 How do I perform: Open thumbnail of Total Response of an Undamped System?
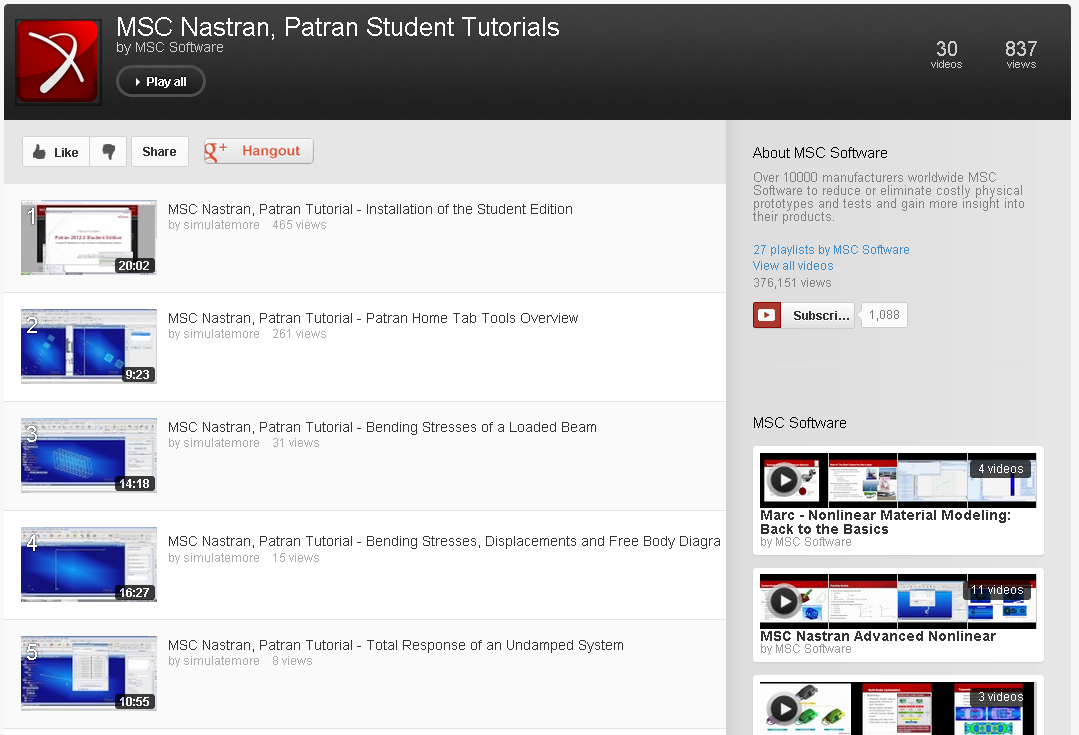tap(89, 673)
